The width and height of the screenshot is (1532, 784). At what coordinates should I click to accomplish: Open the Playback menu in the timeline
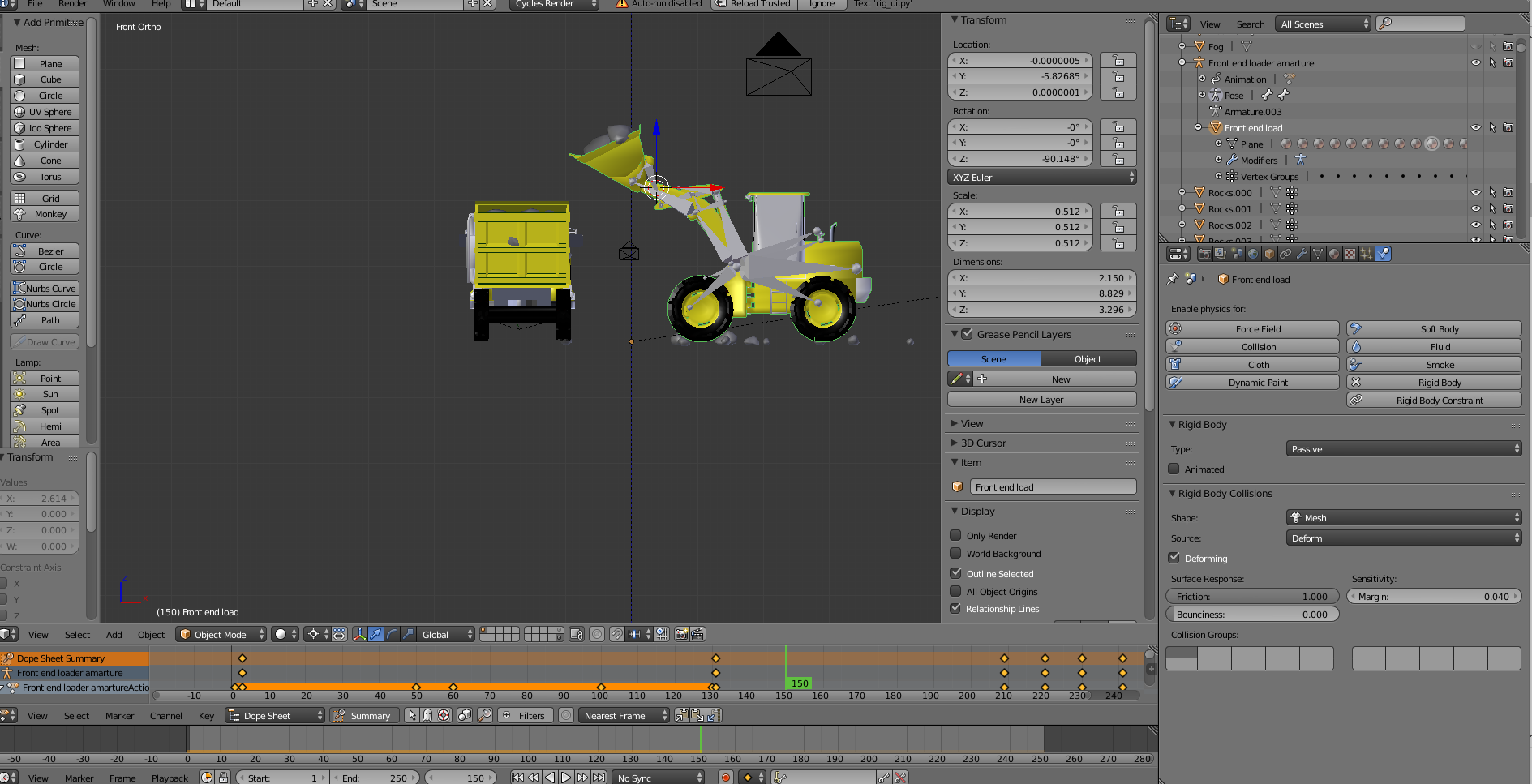pyautogui.click(x=170, y=778)
